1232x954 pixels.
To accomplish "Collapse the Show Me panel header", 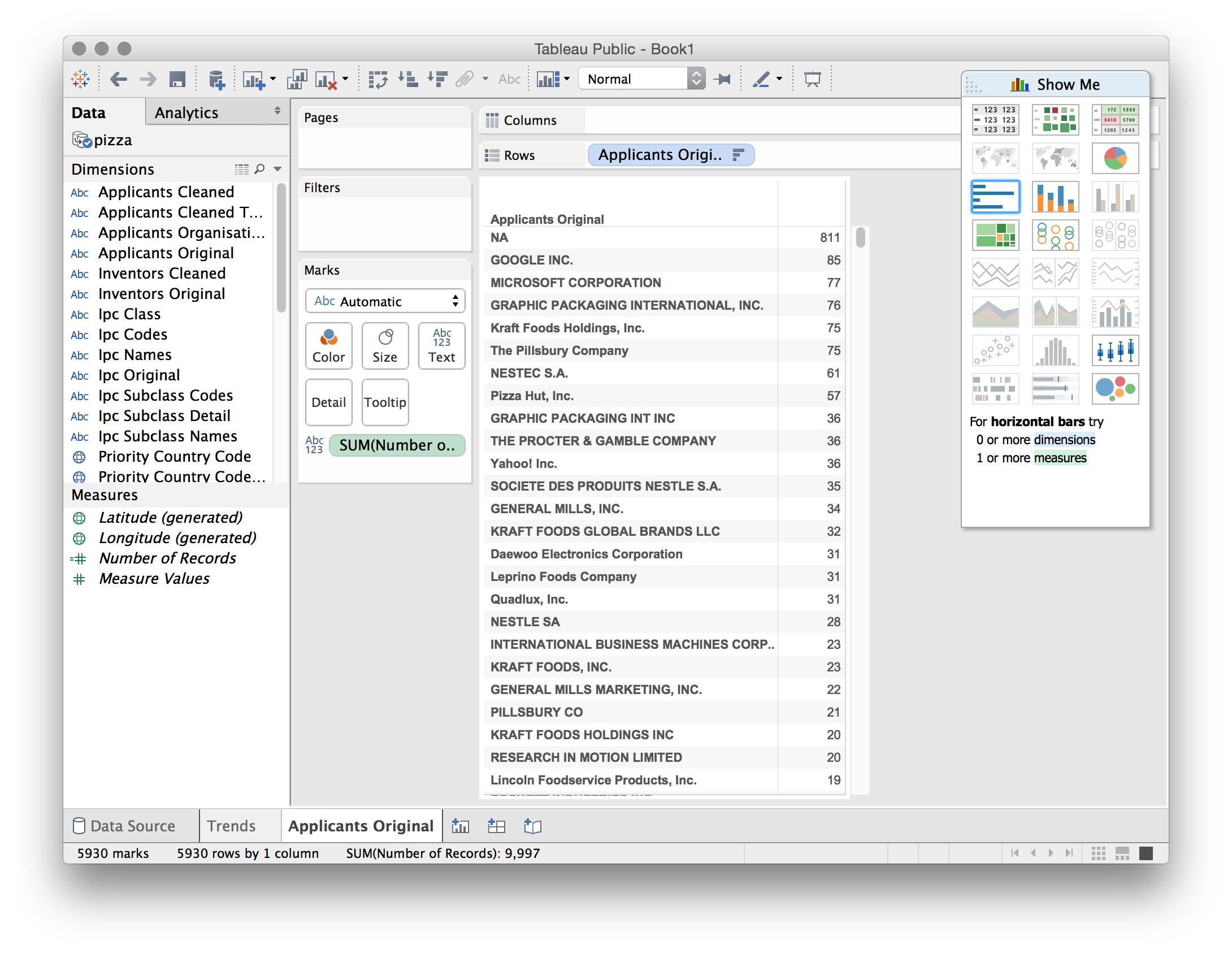I will (1055, 84).
